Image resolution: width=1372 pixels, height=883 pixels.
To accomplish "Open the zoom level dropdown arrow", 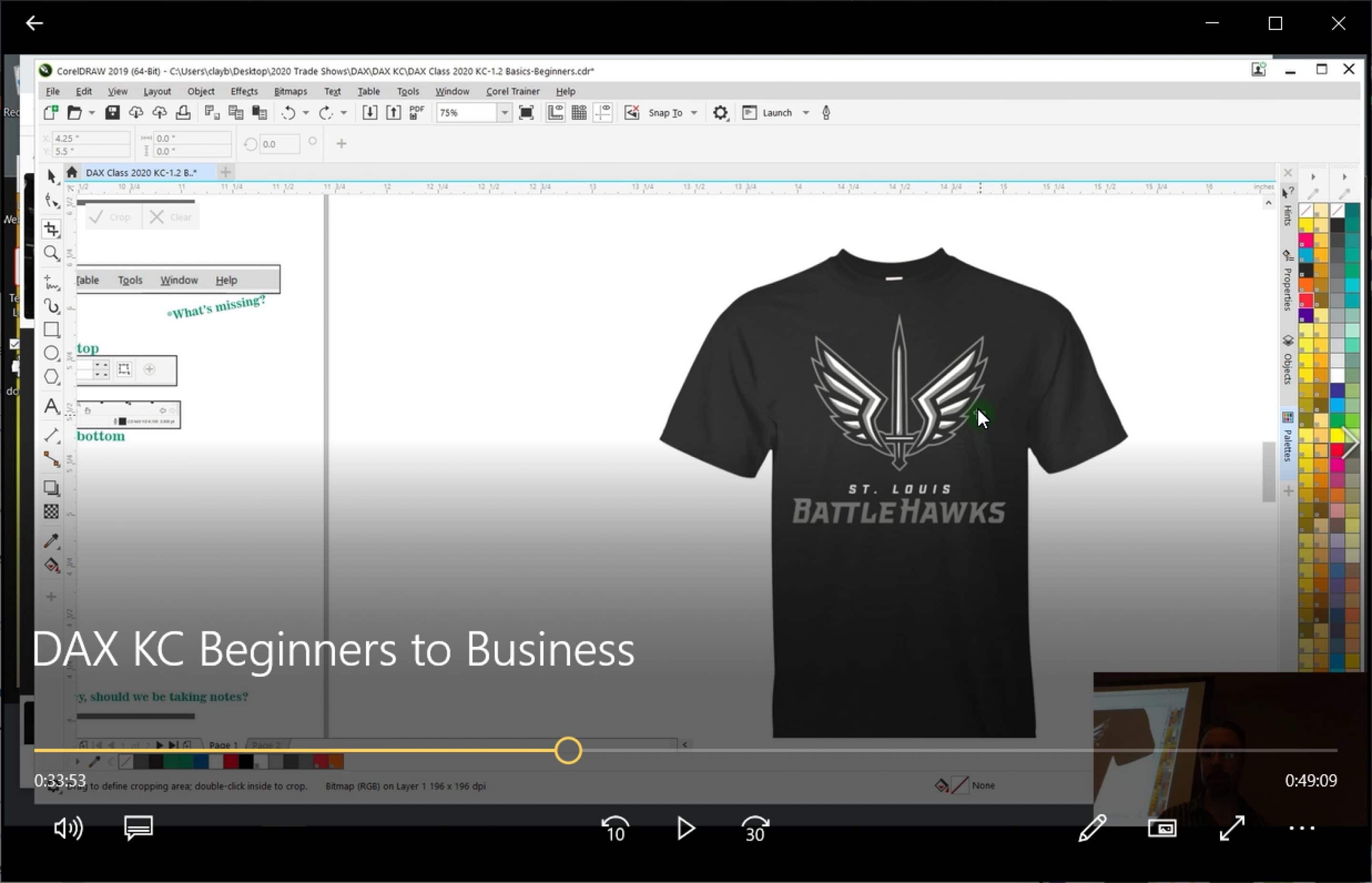I will (x=504, y=113).
